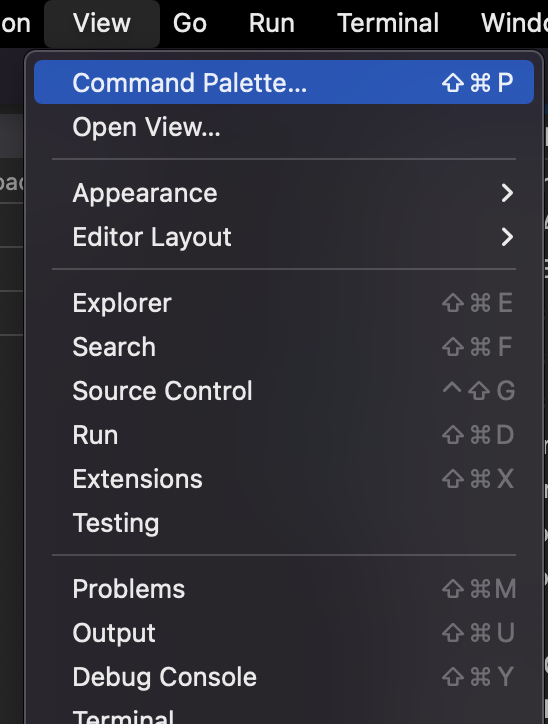Viewport: 548px width, 724px height.
Task: Open the Terminal menu in menu bar
Action: pyautogui.click(x=388, y=23)
